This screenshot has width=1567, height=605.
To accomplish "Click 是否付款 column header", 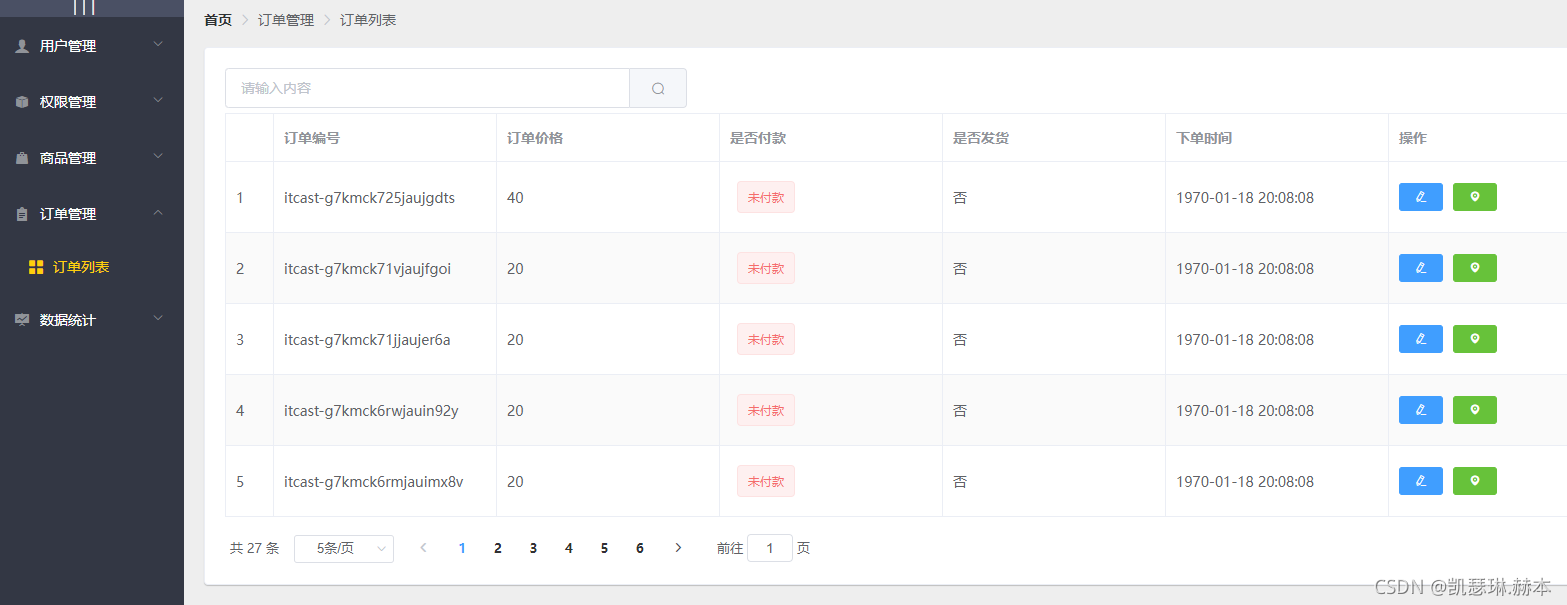I will pos(758,138).
